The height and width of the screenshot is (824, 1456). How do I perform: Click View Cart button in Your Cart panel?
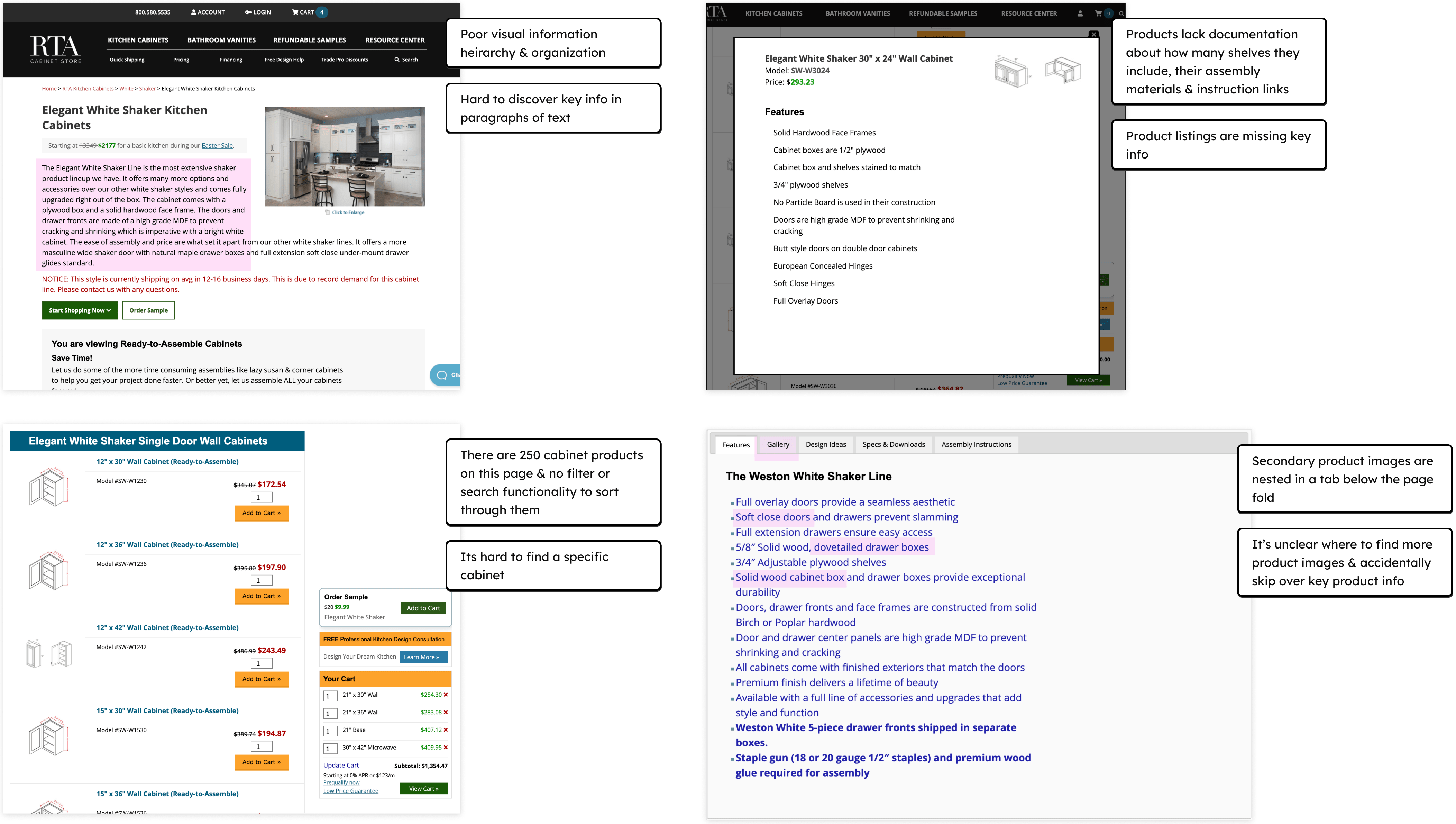tap(424, 788)
